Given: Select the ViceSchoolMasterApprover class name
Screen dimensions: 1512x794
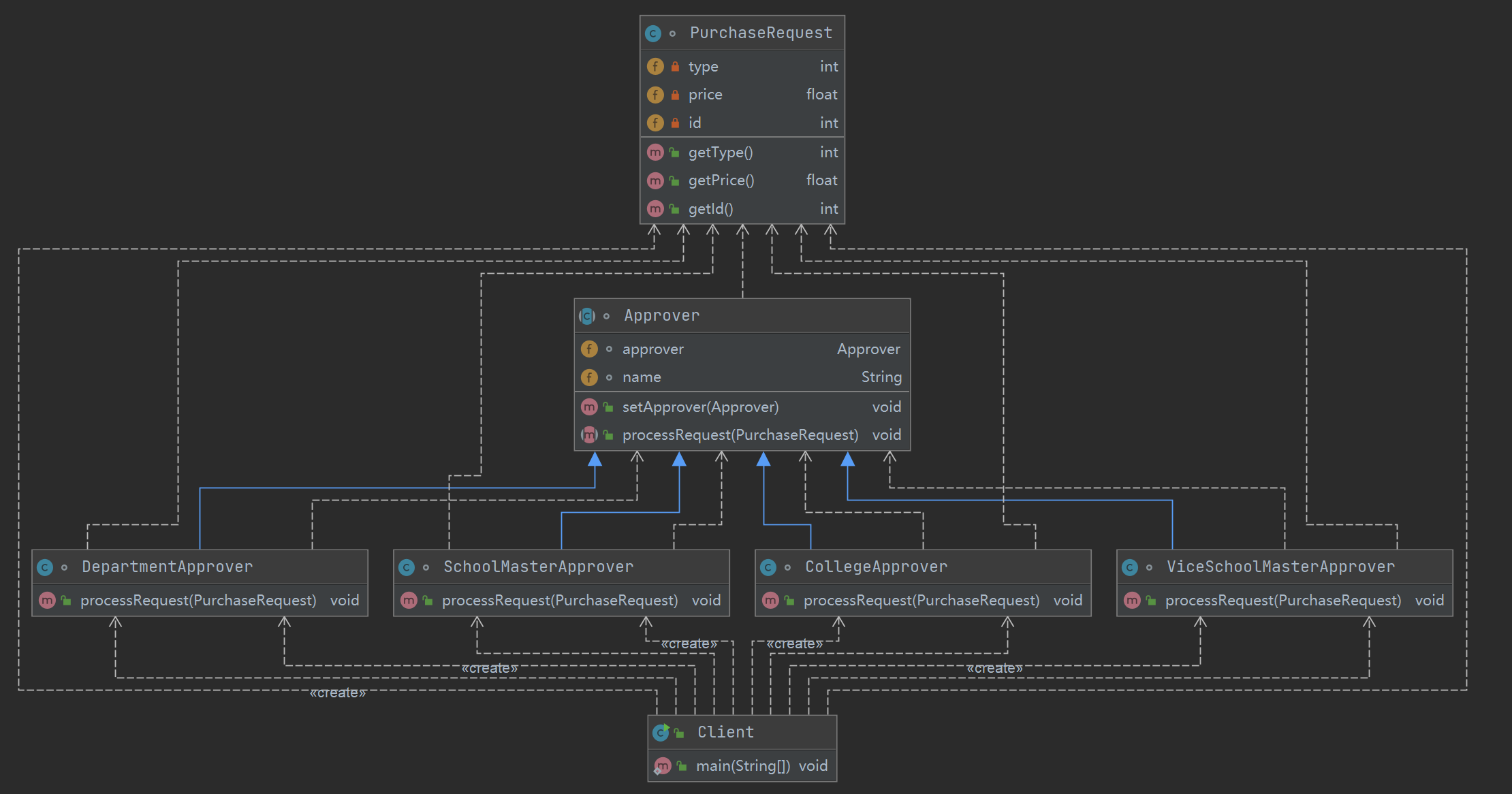Looking at the screenshot, I should click(1280, 567).
